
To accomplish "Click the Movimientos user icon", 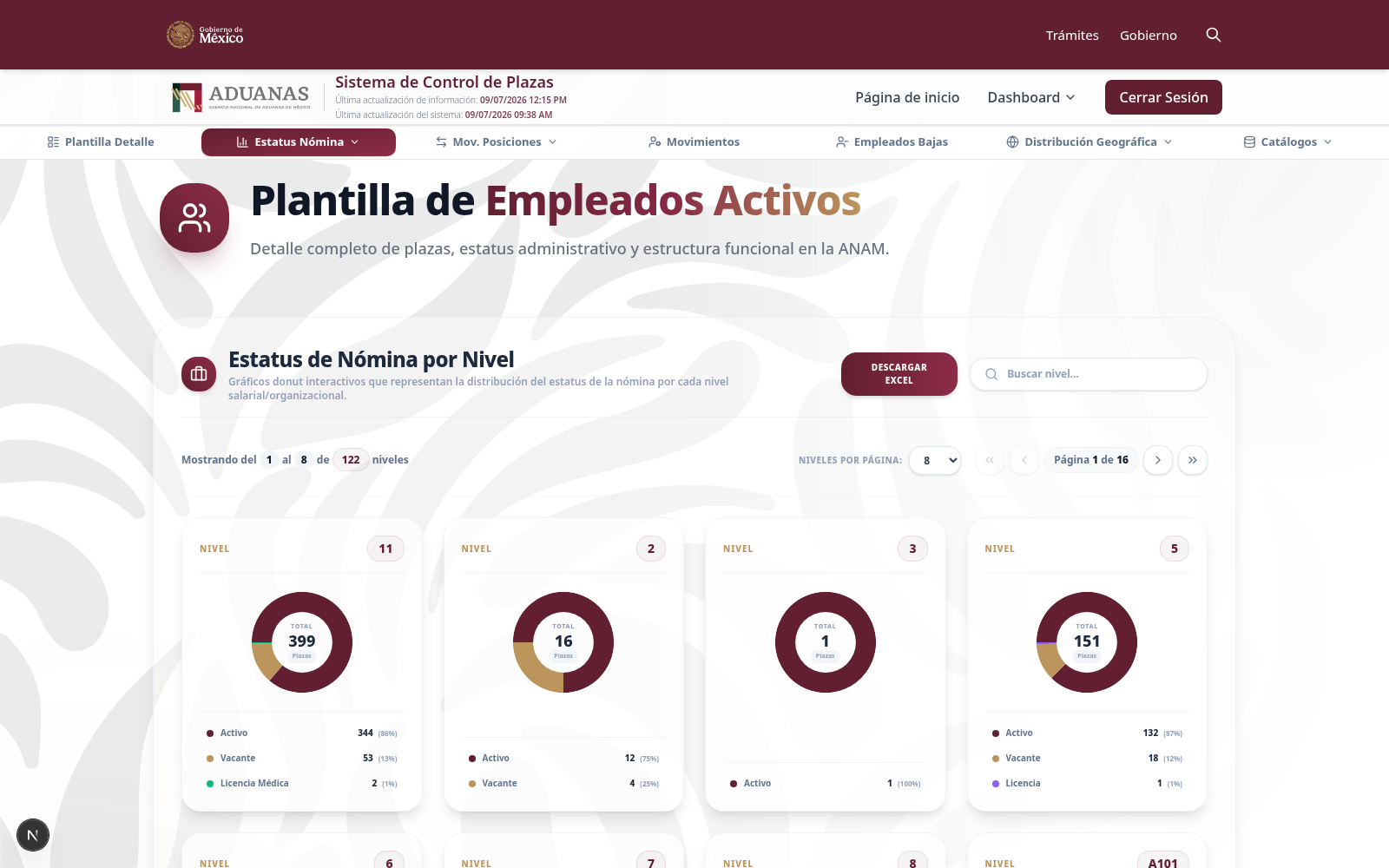I will [655, 142].
